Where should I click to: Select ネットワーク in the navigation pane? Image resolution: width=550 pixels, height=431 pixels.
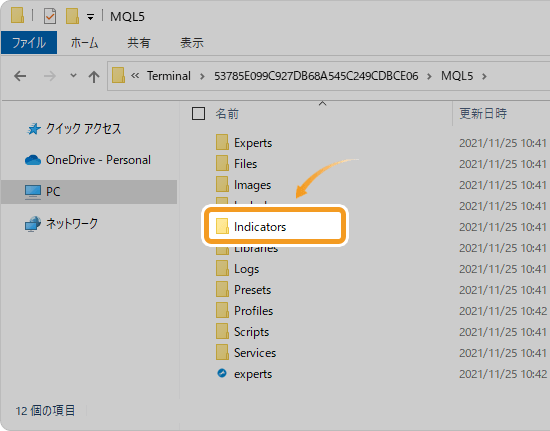point(72,223)
